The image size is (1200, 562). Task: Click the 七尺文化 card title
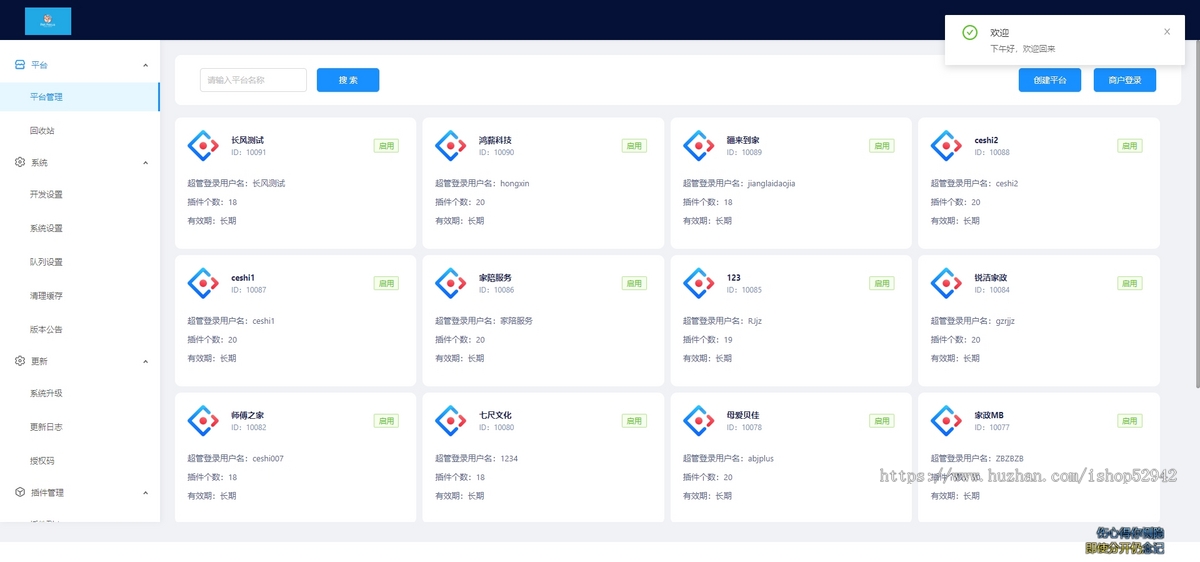(495, 415)
